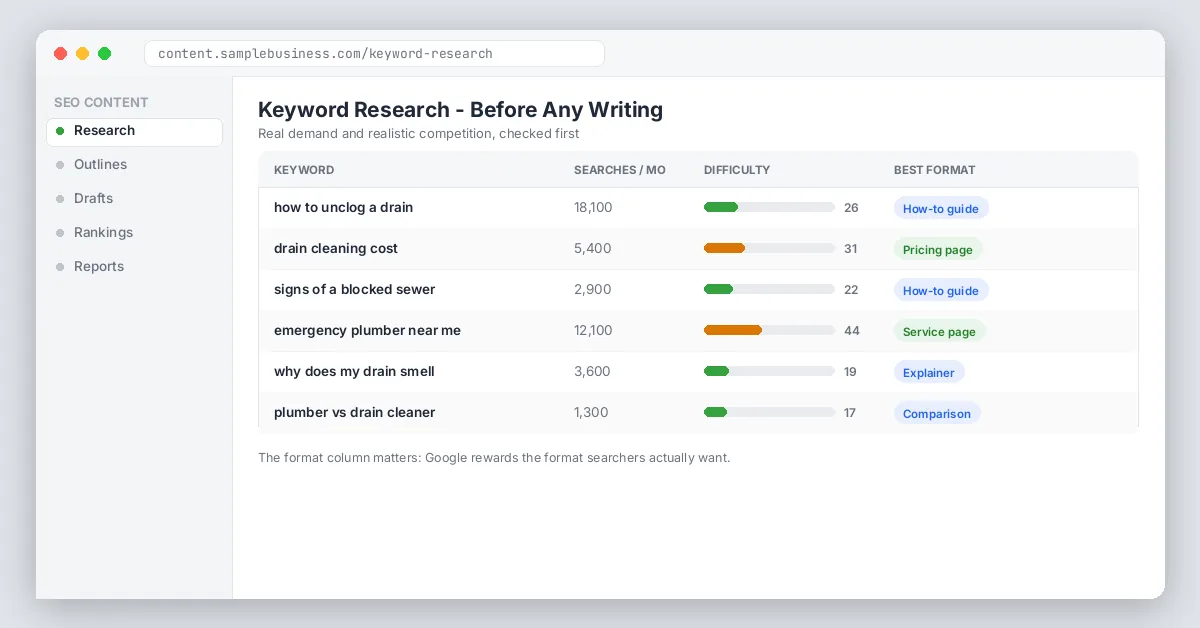Click the yellow minimize window dot
This screenshot has height=628, width=1200.
point(82,54)
